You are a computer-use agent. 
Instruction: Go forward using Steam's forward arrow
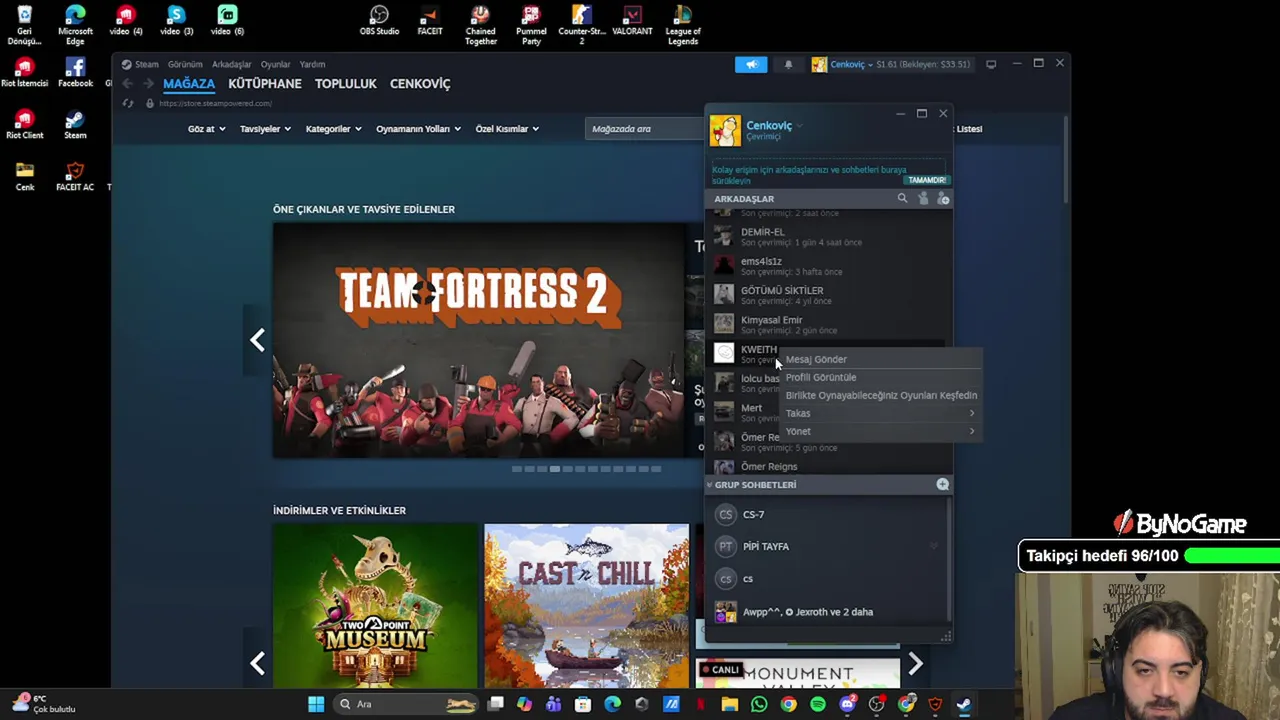[148, 84]
